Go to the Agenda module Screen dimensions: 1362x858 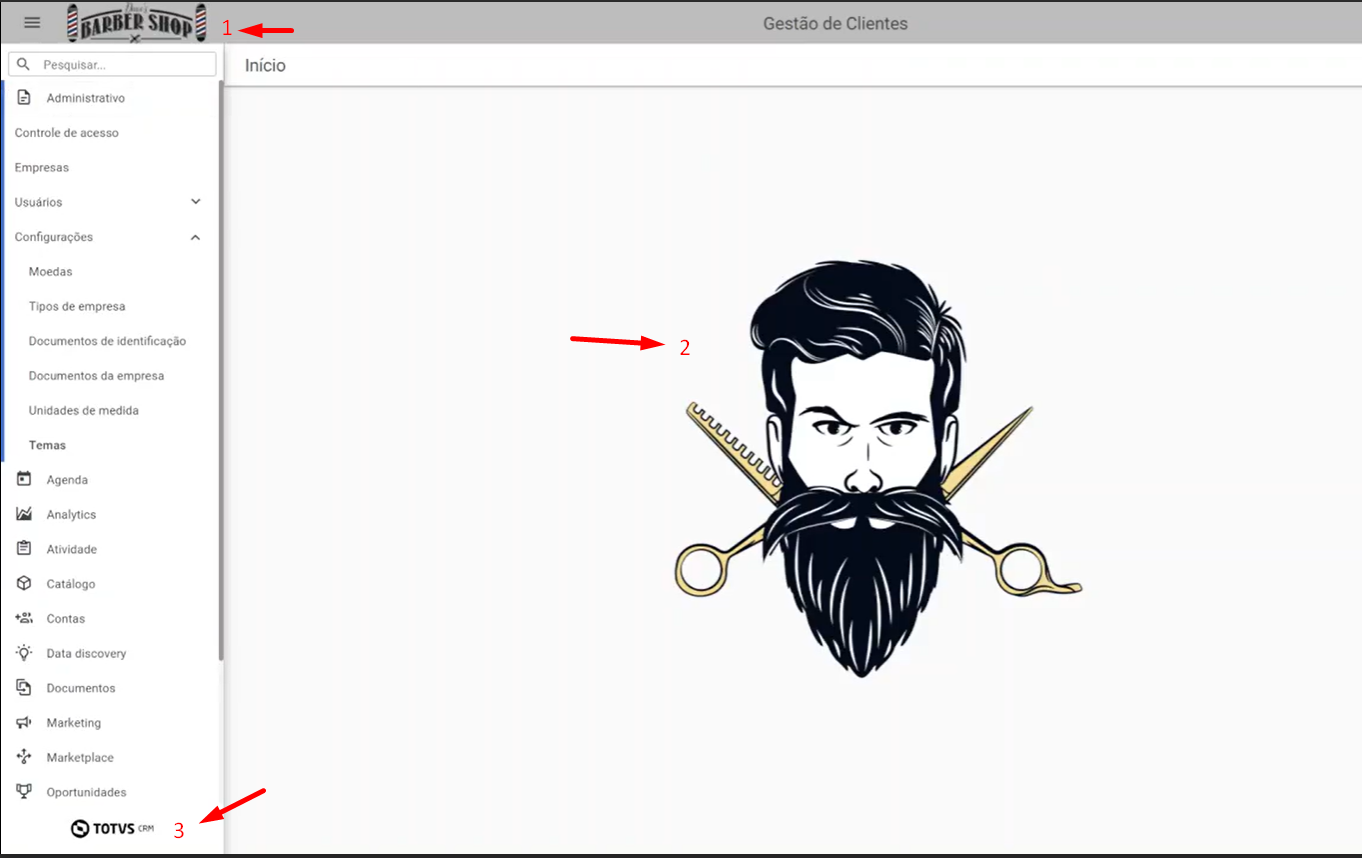click(67, 480)
